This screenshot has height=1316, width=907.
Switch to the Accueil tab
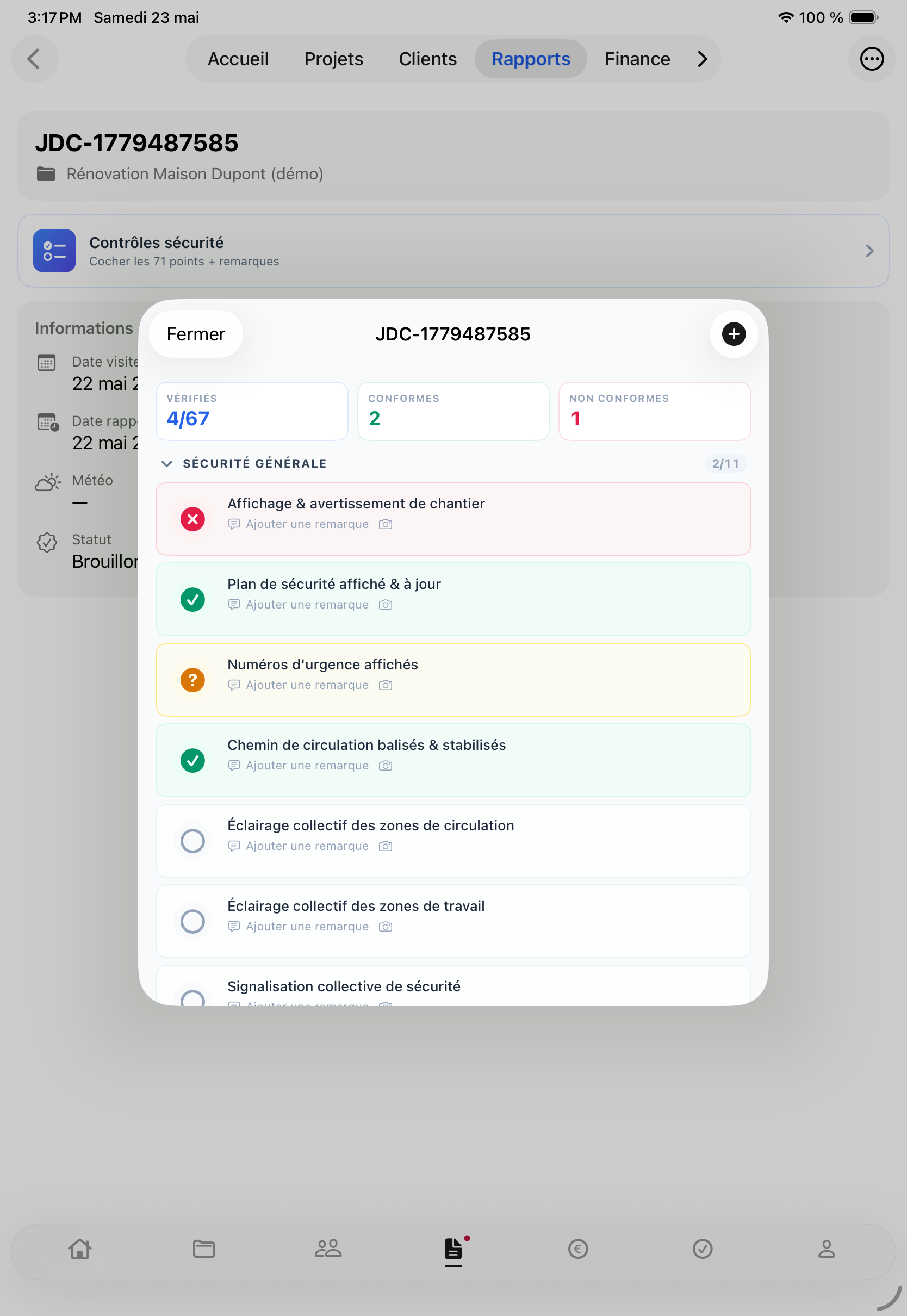pyautogui.click(x=238, y=59)
